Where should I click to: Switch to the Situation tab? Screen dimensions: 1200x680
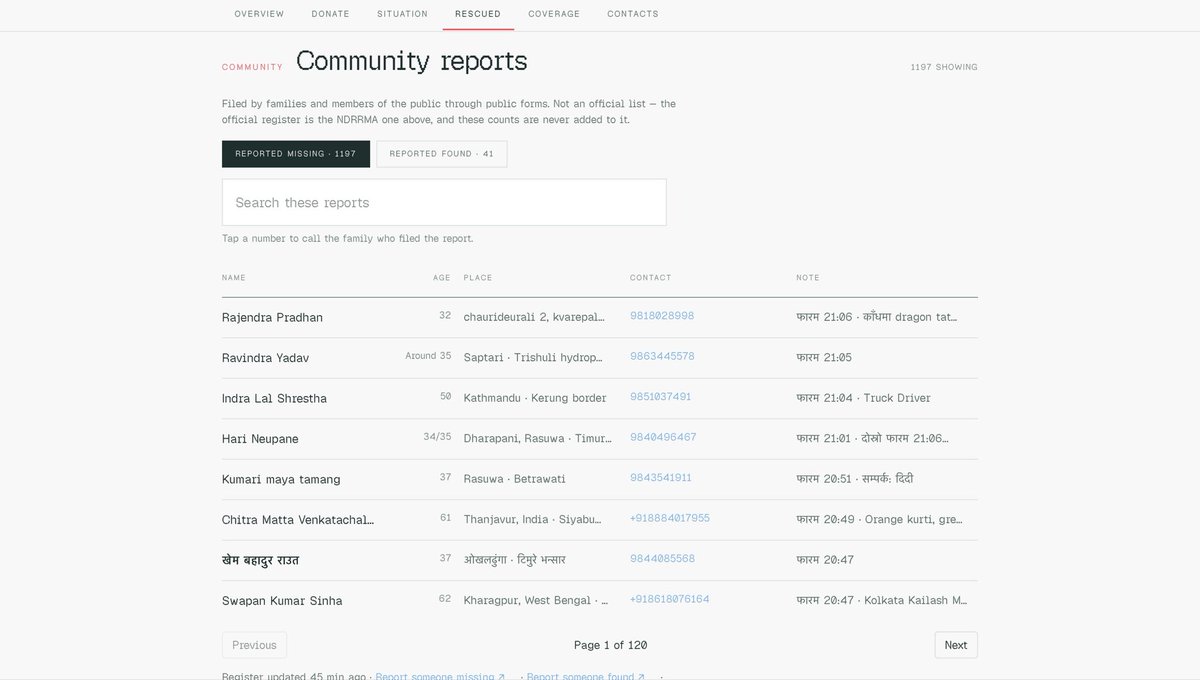[402, 14]
